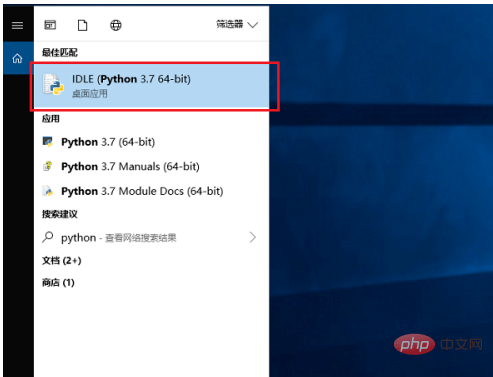The height and width of the screenshot is (377, 493).
Task: Expand the 商店 (1) category
Action: pos(58,283)
